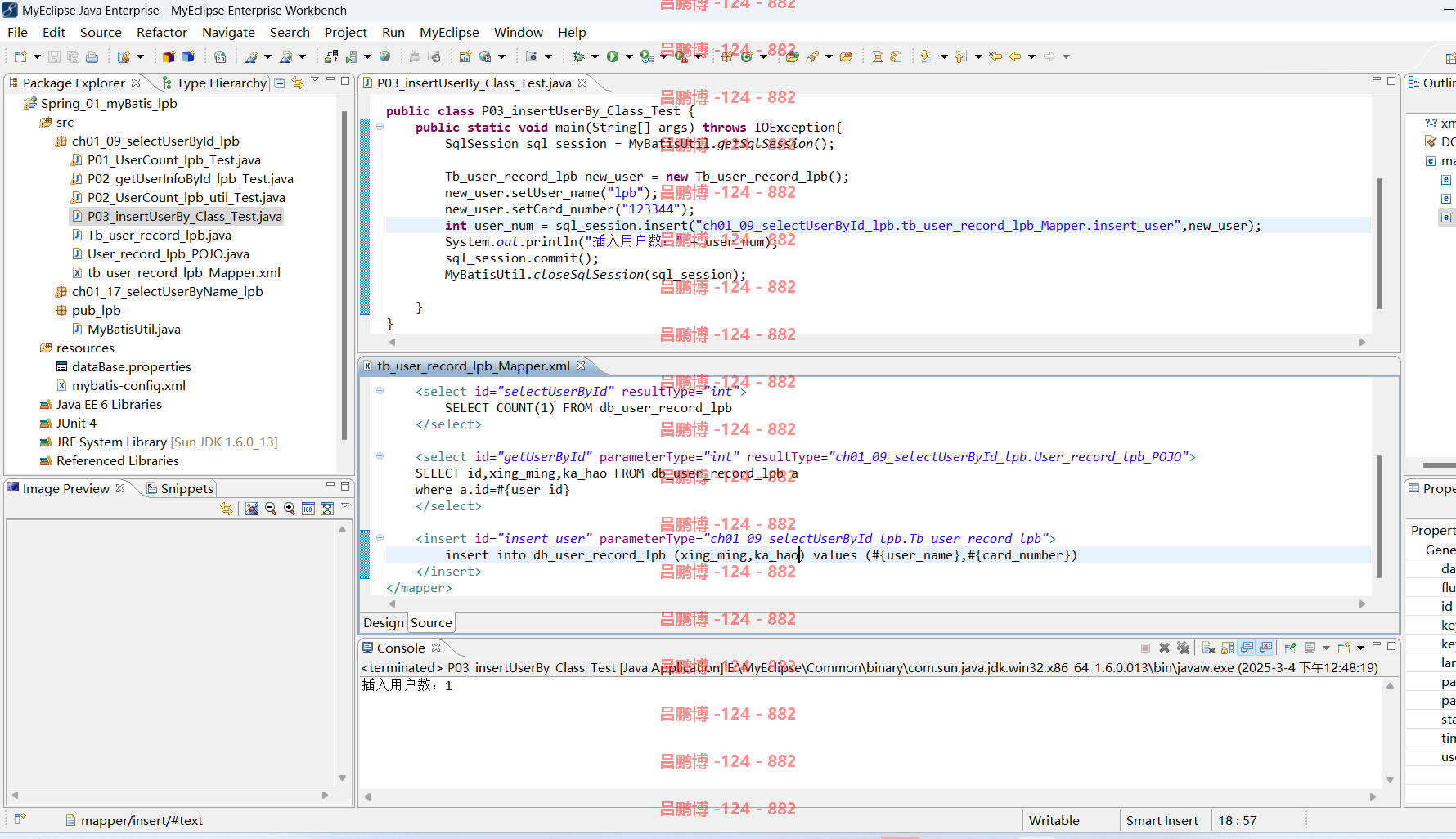Collapse main method fold marker in Java editor

380,127
